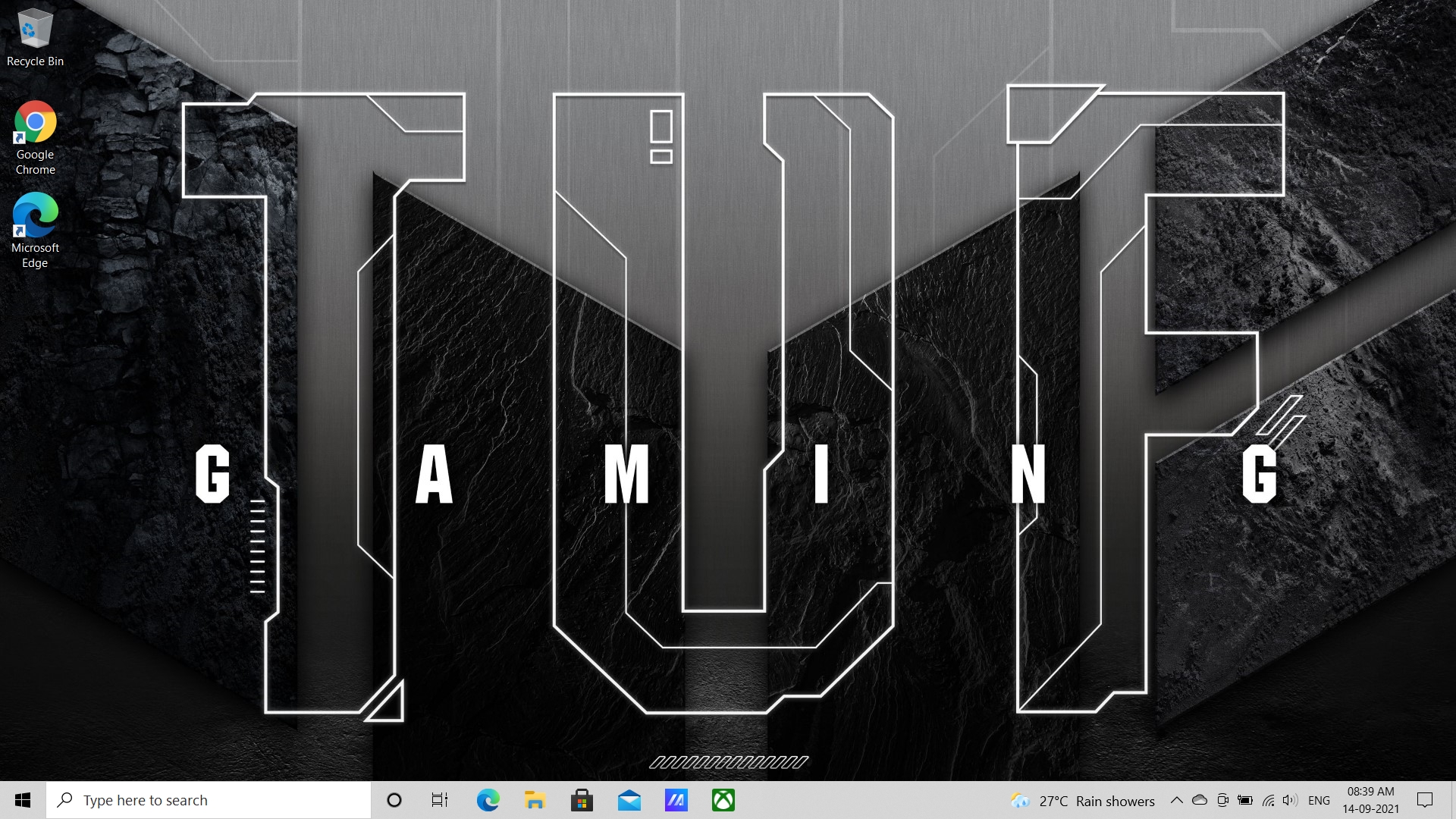Open the Windows Start menu
This screenshot has height=819, width=1456.
pyautogui.click(x=23, y=800)
